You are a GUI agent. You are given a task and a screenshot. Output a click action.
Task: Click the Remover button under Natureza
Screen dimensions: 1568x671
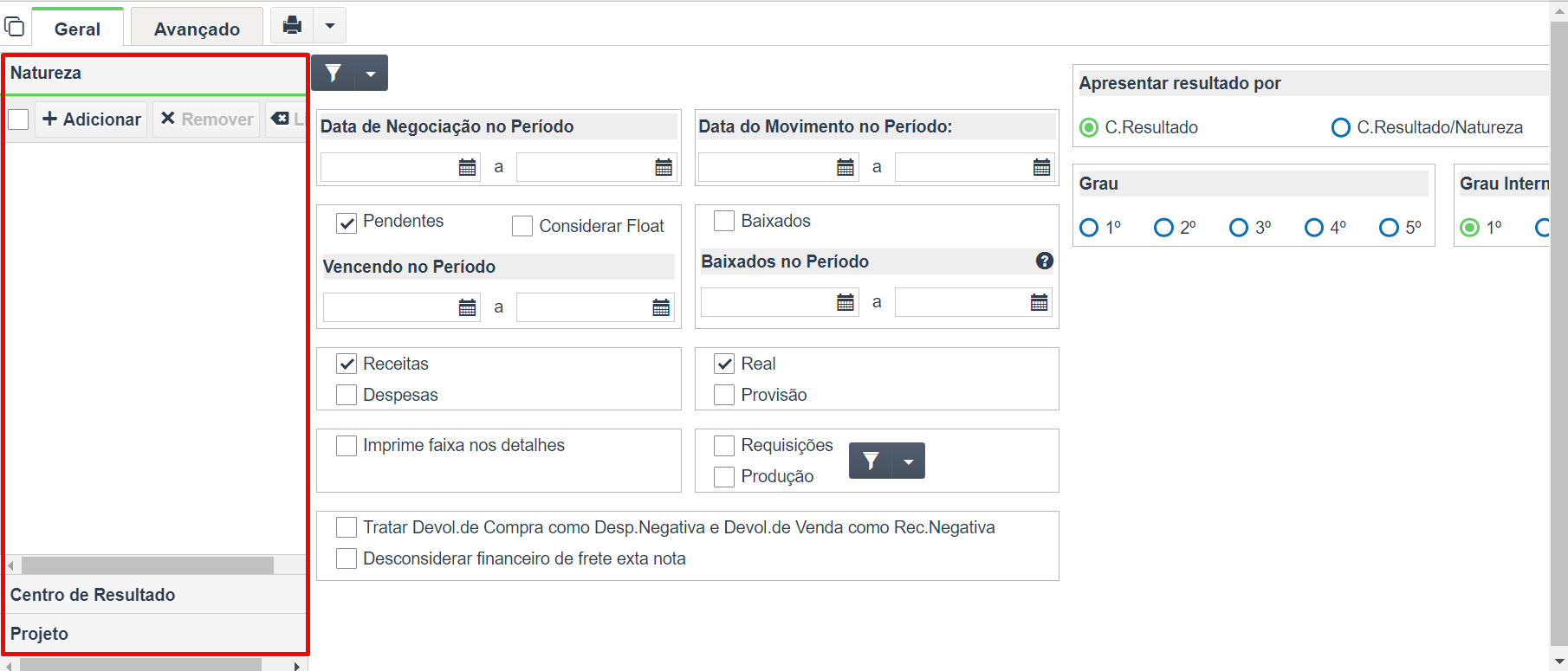coord(207,119)
